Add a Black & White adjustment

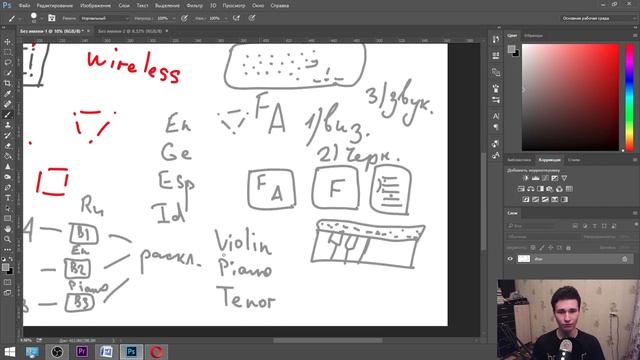pyautogui.click(x=540, y=189)
